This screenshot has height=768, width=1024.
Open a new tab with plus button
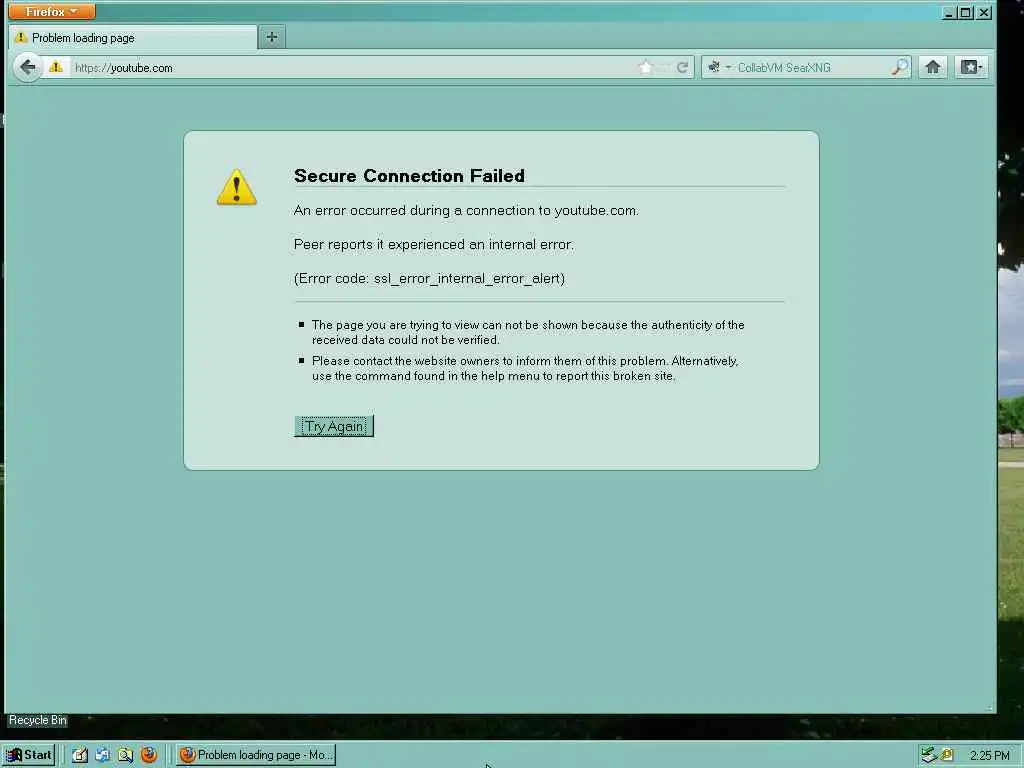pos(272,37)
